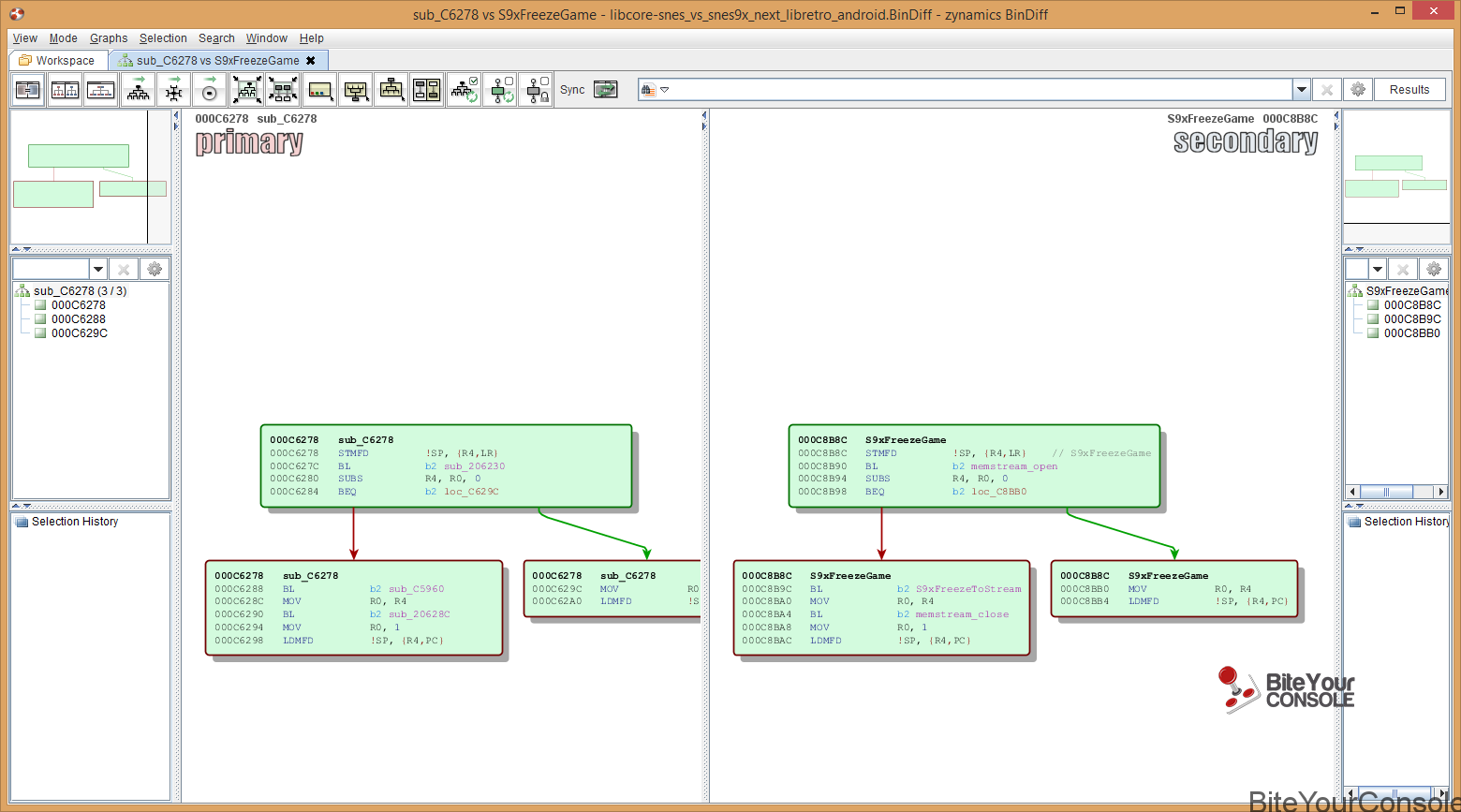Open the Mode menu
This screenshot has height=812, width=1461.
64,38
